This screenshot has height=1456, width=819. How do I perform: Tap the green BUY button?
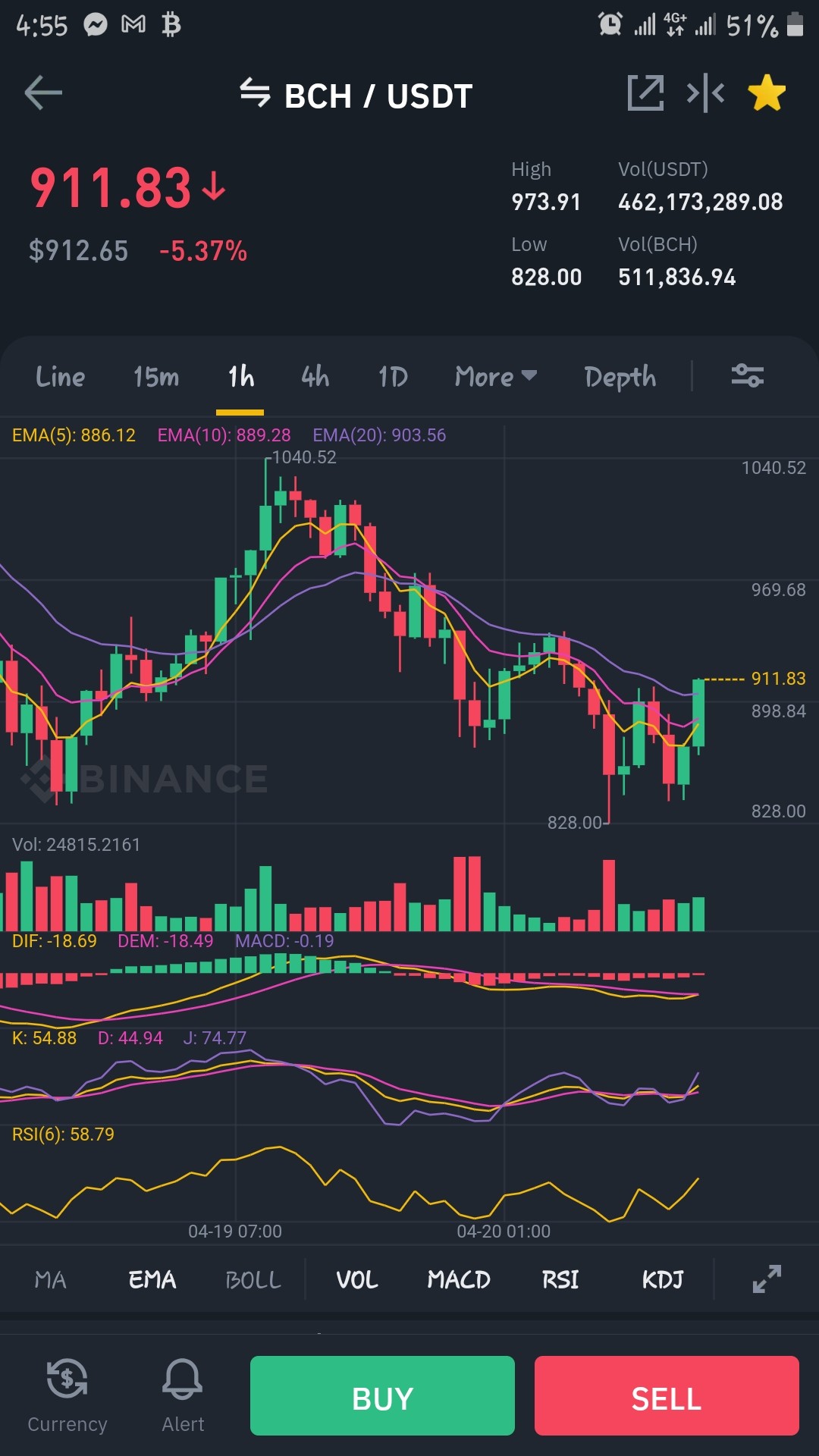tap(382, 1395)
